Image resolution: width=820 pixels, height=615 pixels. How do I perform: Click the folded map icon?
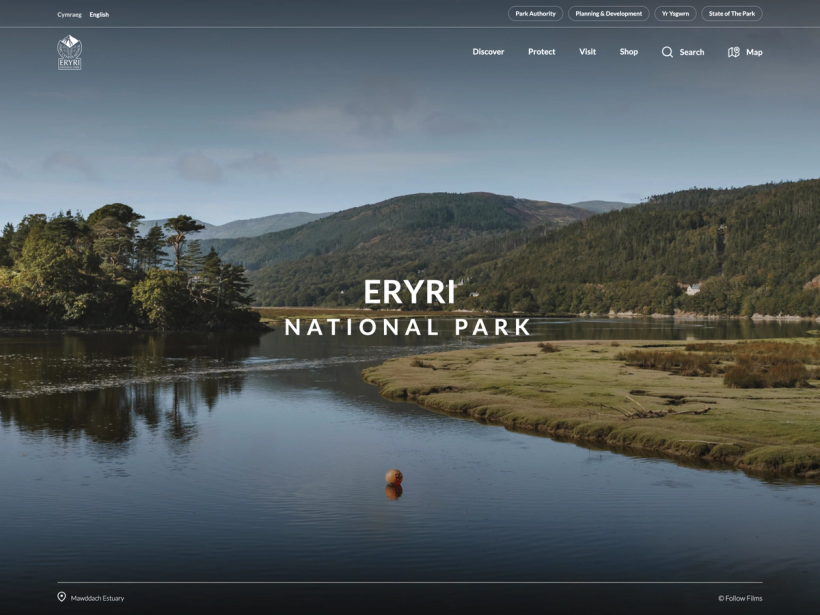pos(734,52)
